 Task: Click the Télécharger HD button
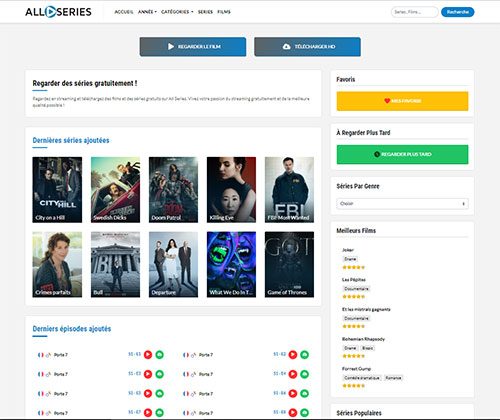coord(307,47)
